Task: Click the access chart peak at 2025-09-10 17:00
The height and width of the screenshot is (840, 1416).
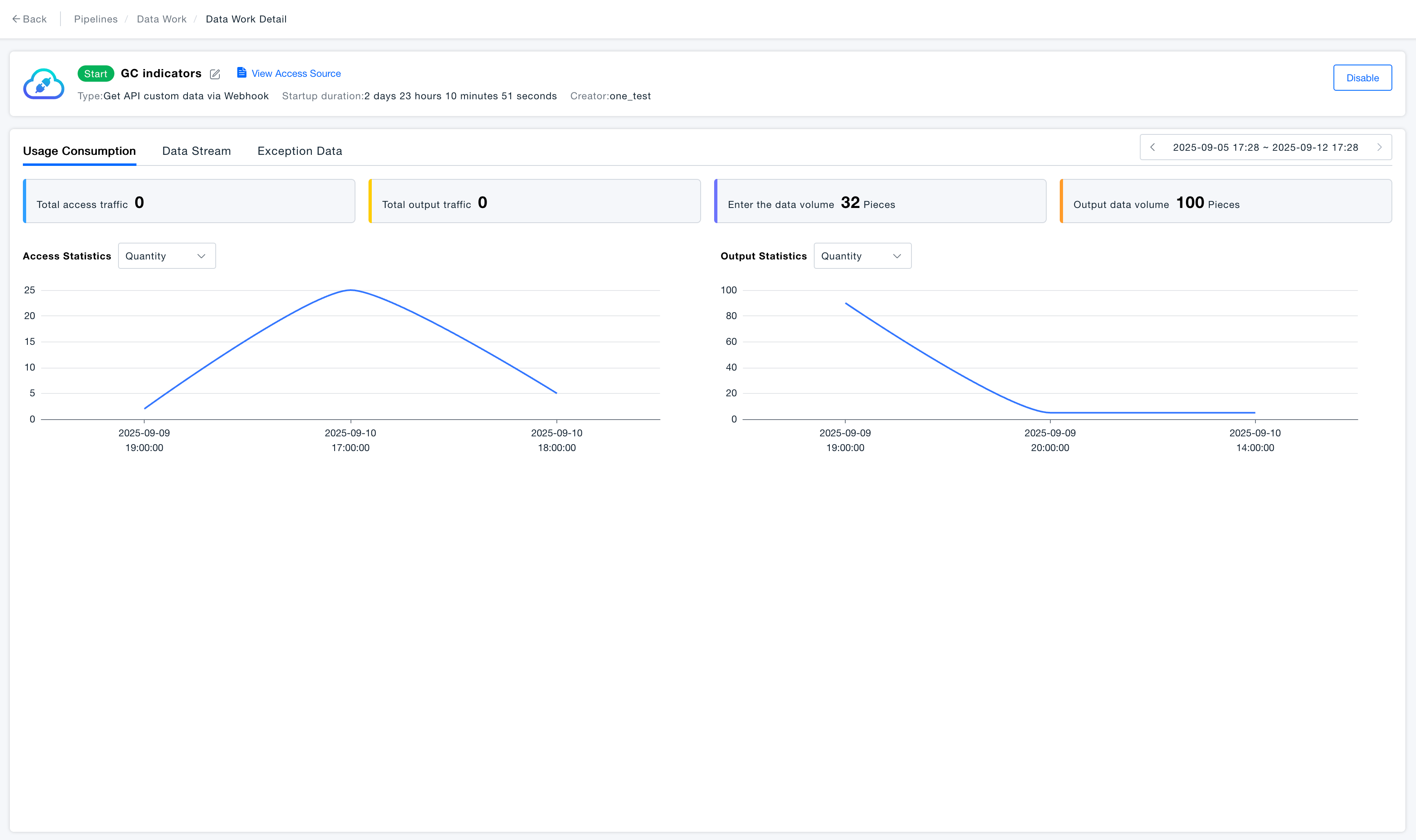Action: pyautogui.click(x=351, y=290)
